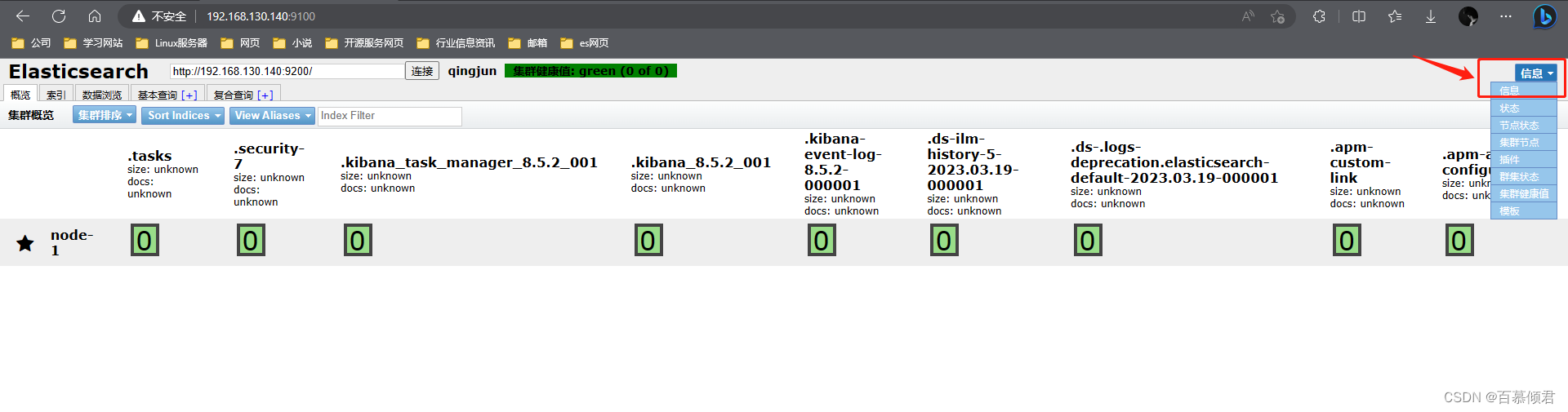Select 群集状态 menu entry
The image size is (1568, 412).
click(1524, 177)
